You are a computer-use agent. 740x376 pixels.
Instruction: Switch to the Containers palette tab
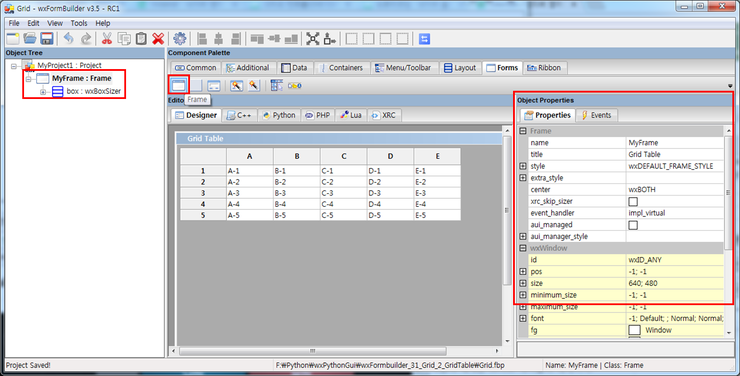(341, 68)
